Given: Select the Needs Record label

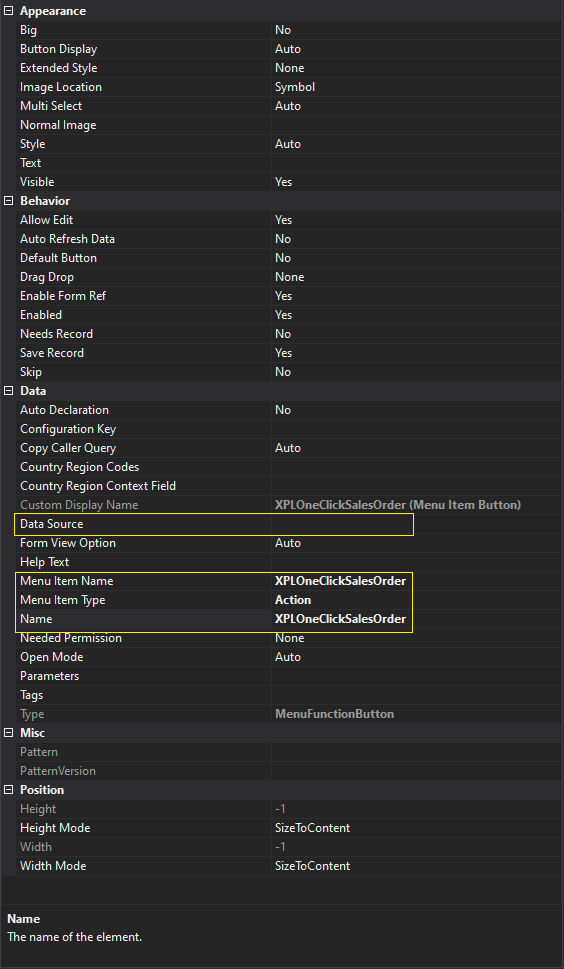Looking at the screenshot, I should tap(56, 334).
